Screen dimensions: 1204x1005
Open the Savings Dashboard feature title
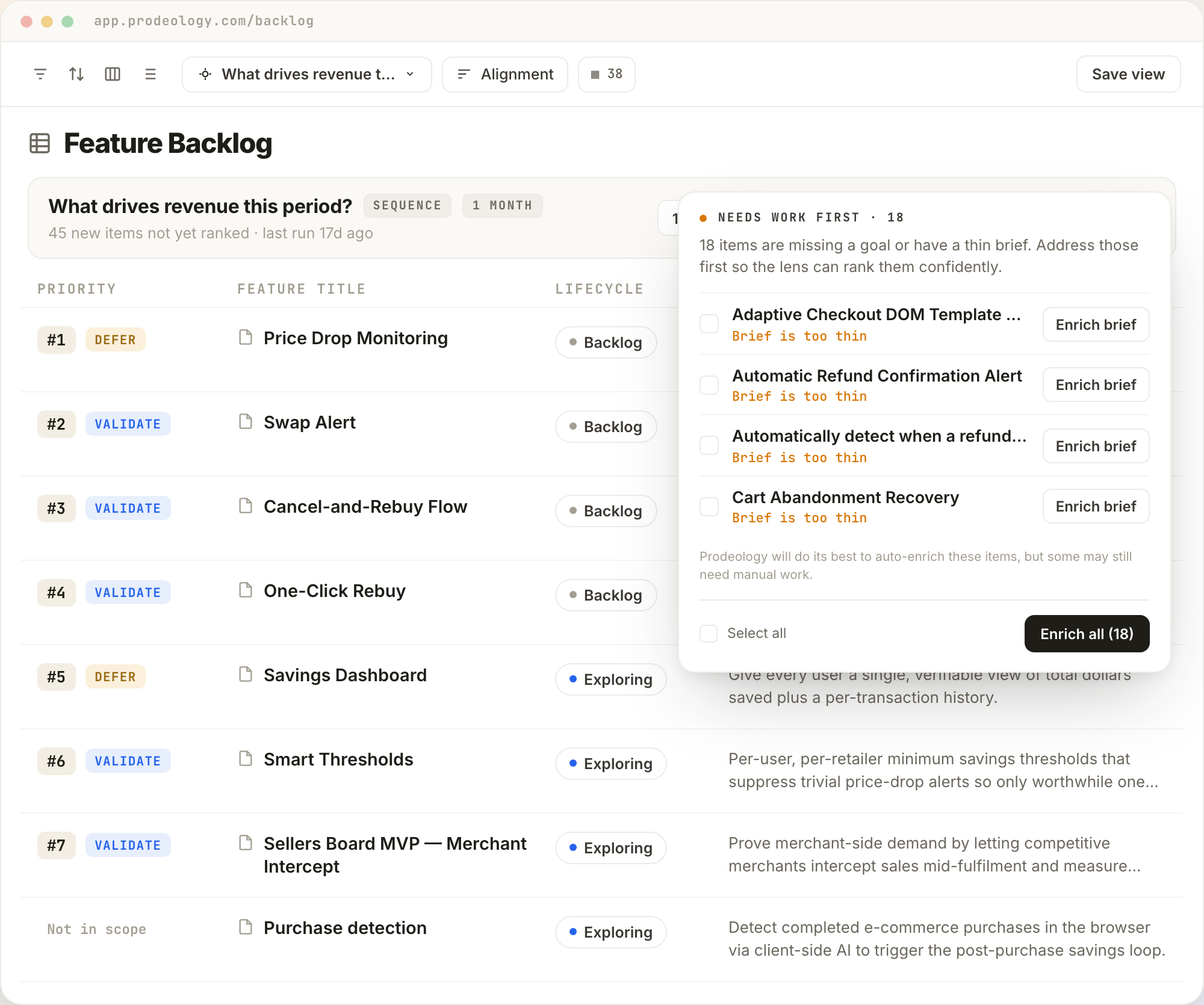tap(345, 675)
